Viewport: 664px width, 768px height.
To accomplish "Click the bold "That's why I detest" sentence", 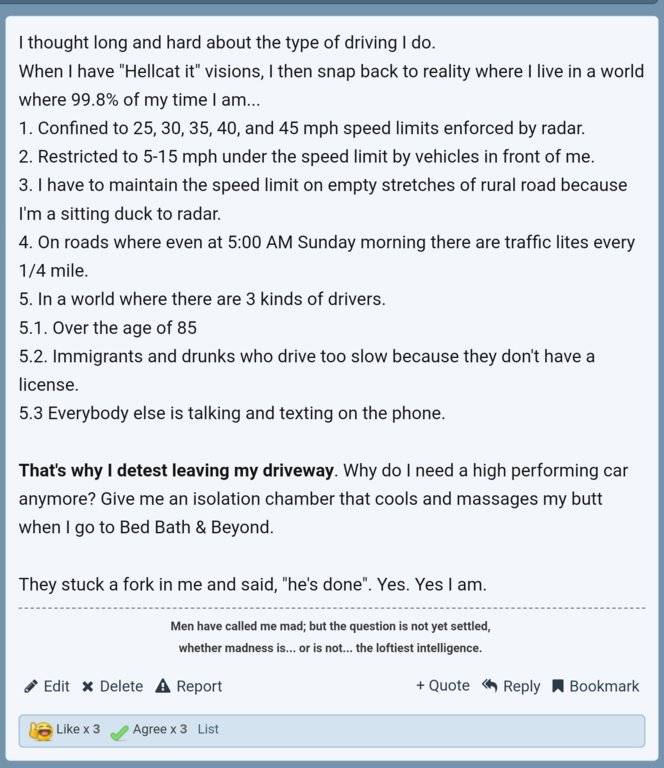I will pyautogui.click(x=176, y=469).
